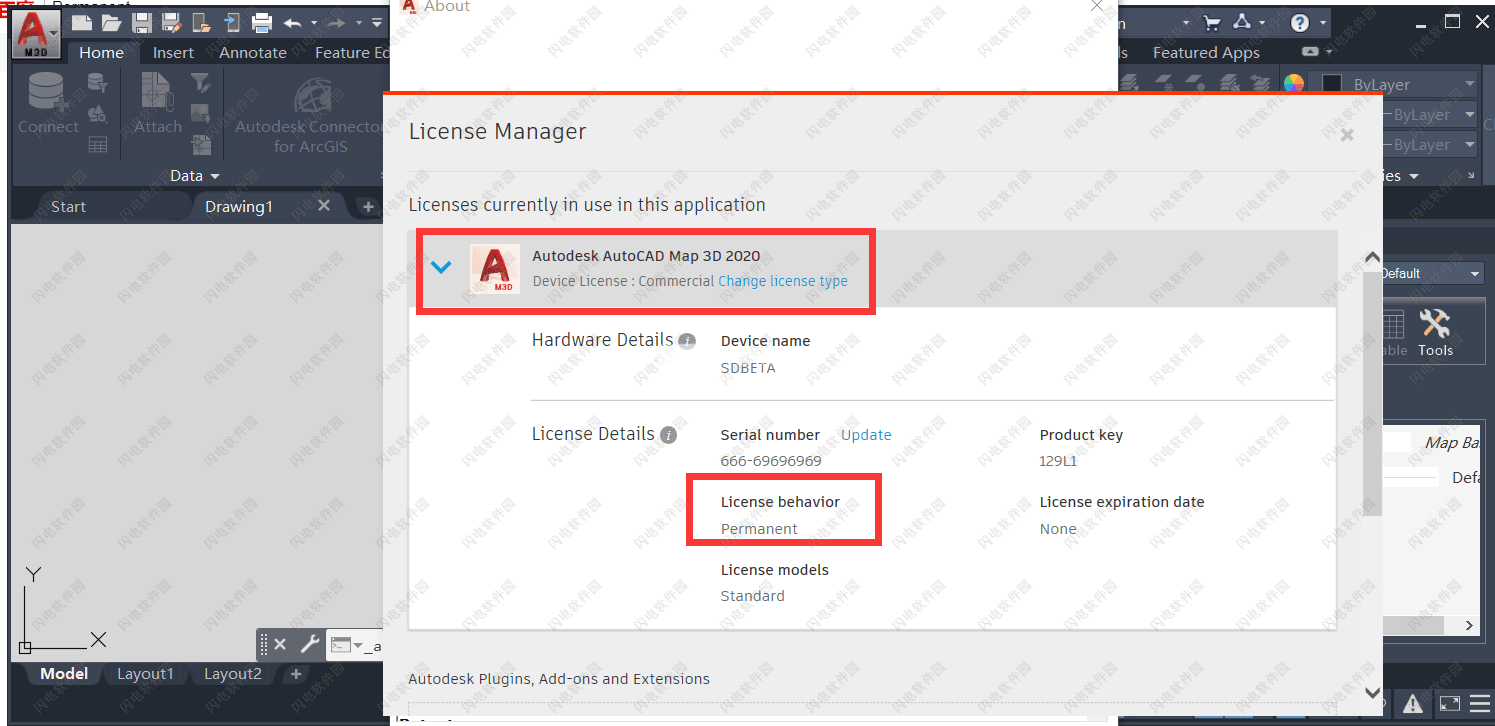
Task: Click Autodesk Connector for ArcGIS globe icon
Action: point(312,97)
